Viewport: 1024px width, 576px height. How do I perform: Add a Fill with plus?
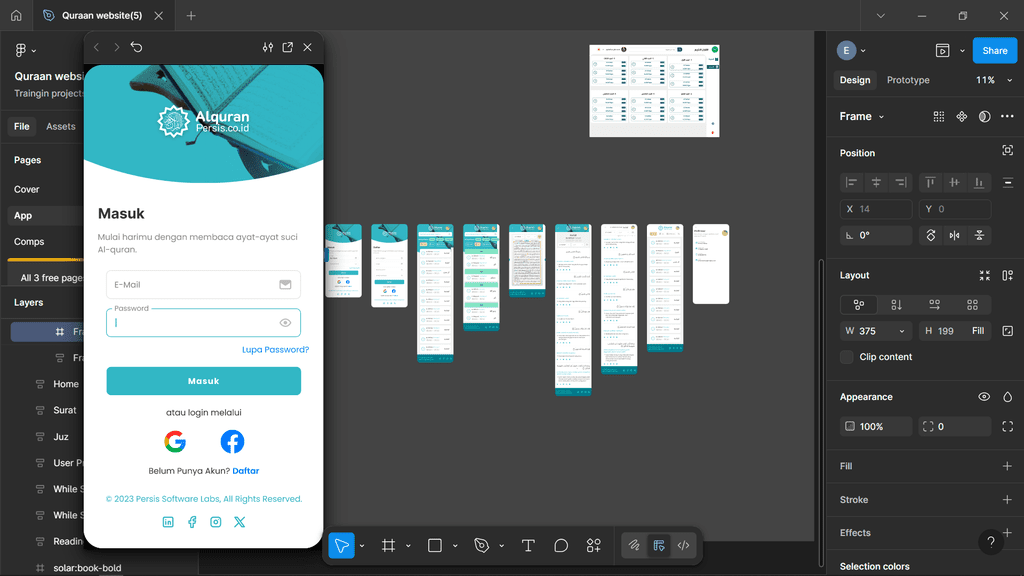[x=1007, y=466]
